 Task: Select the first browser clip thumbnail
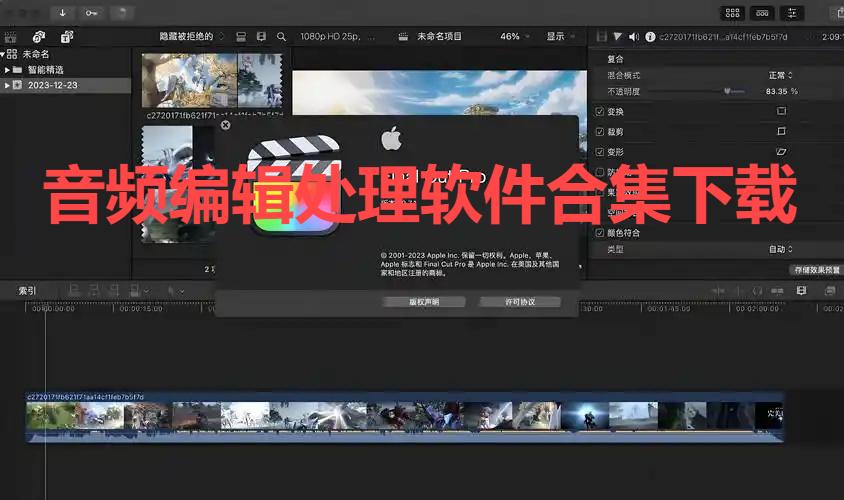click(212, 80)
